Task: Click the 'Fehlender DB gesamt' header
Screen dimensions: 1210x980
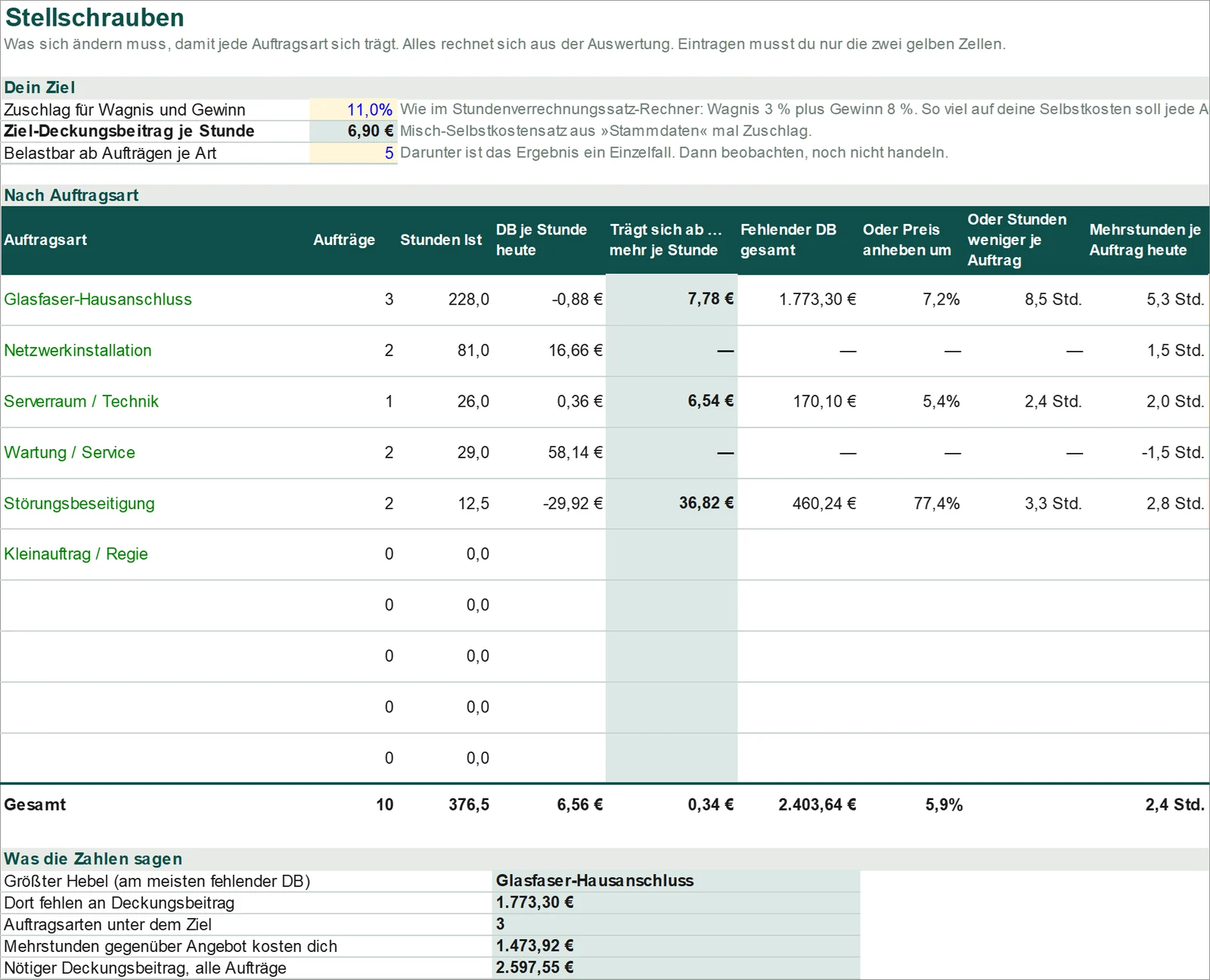Action: (788, 240)
